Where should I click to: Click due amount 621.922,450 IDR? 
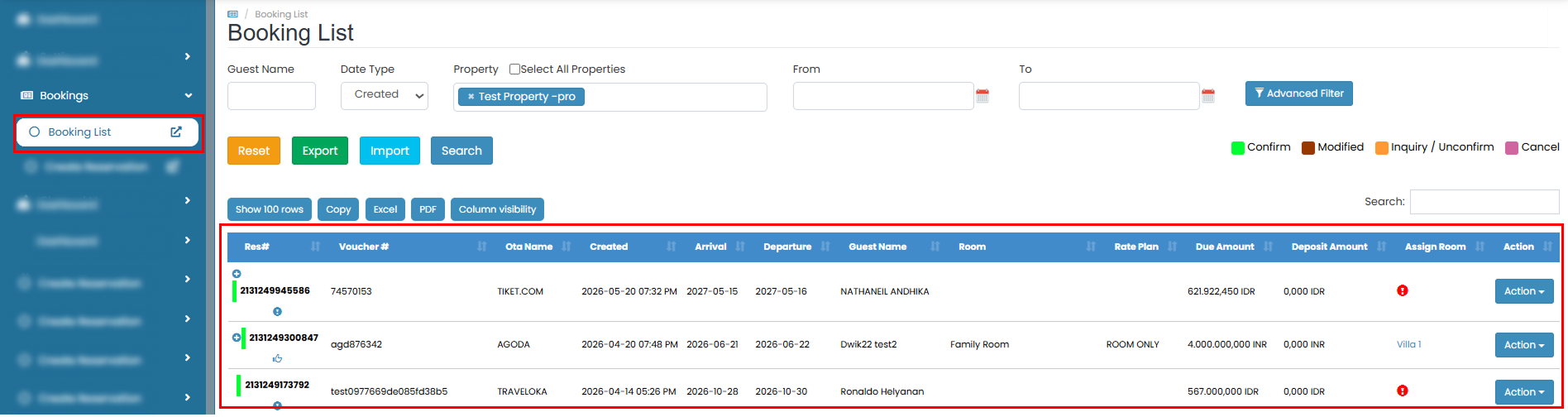pyautogui.click(x=1221, y=291)
